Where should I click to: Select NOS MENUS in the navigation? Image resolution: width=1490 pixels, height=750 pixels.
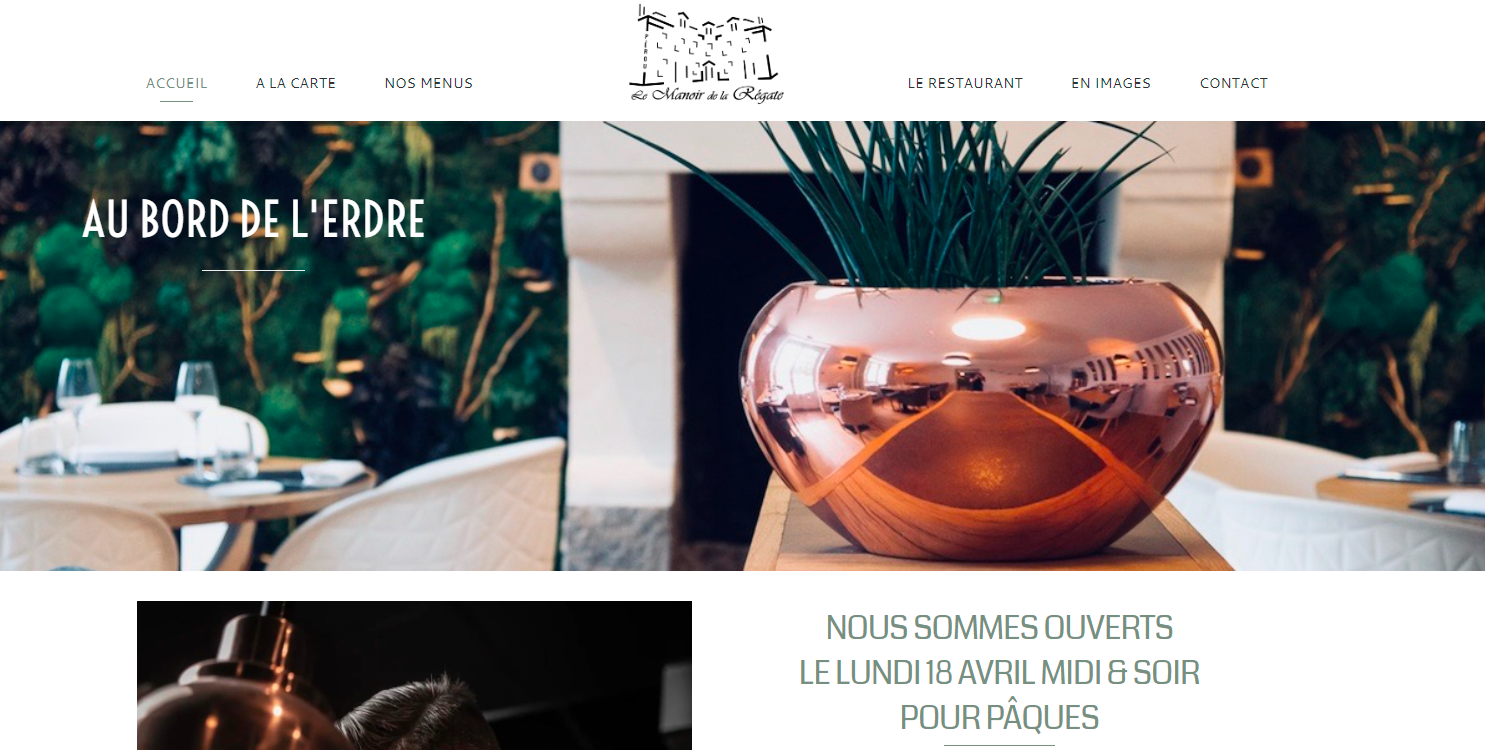(429, 83)
